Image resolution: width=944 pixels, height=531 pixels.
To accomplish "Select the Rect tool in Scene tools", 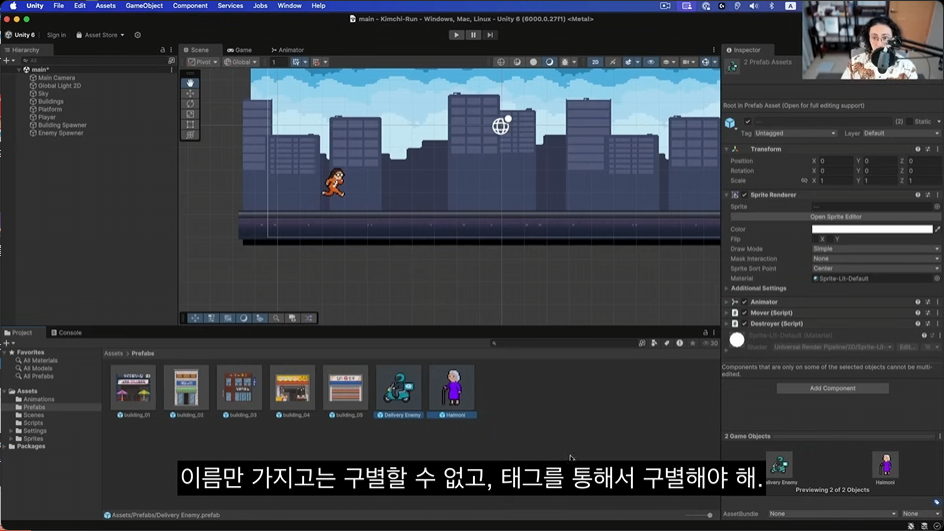I will 190,124.
